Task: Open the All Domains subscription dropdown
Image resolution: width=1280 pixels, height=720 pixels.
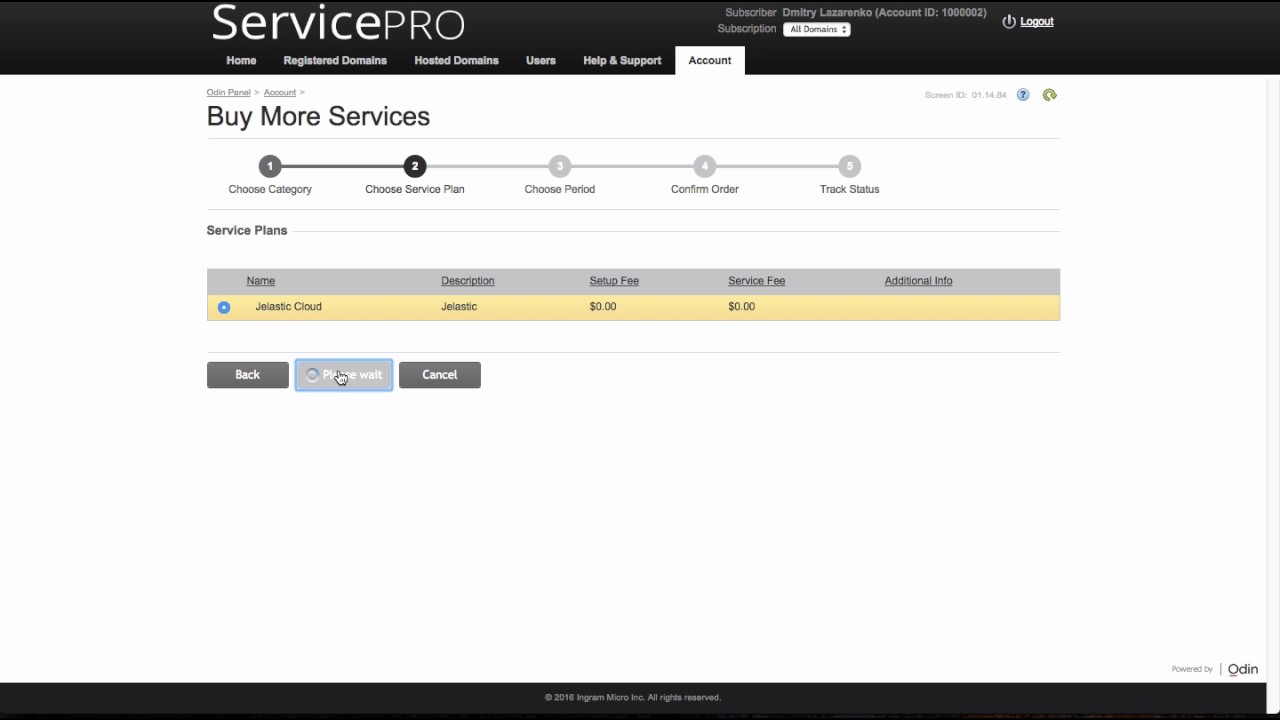Action: 817,29
